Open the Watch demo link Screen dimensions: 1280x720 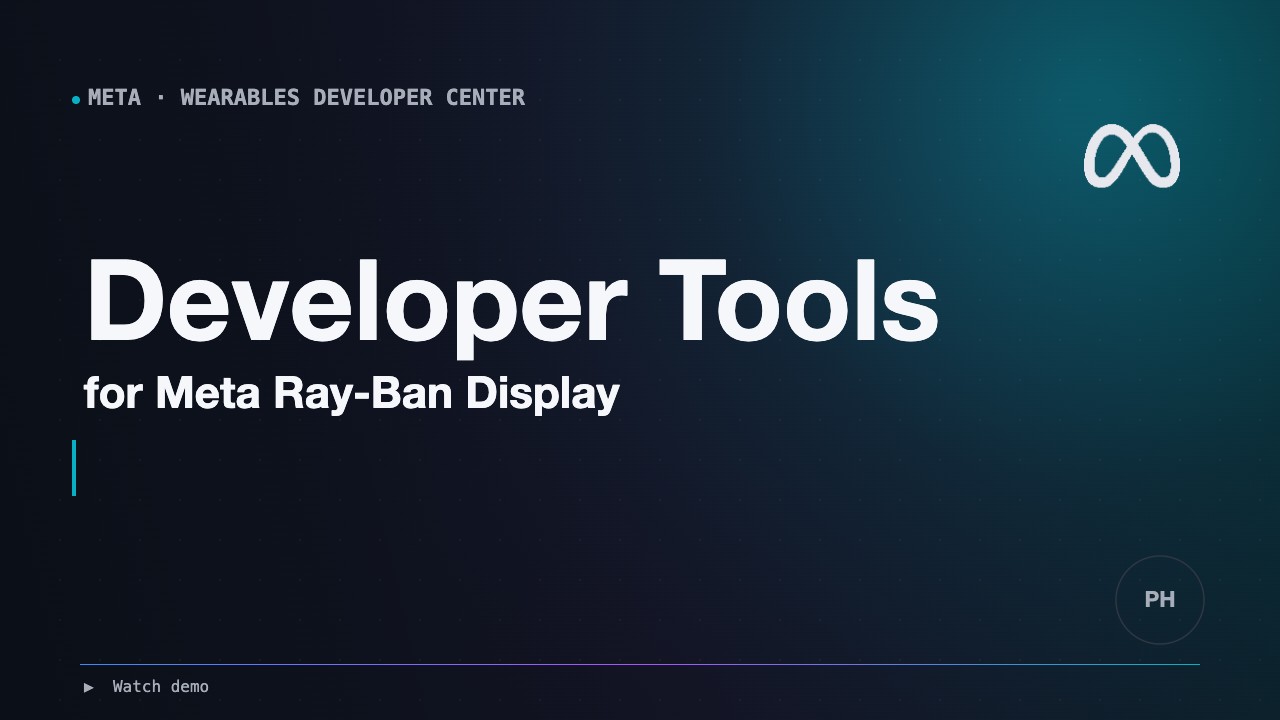coord(160,687)
